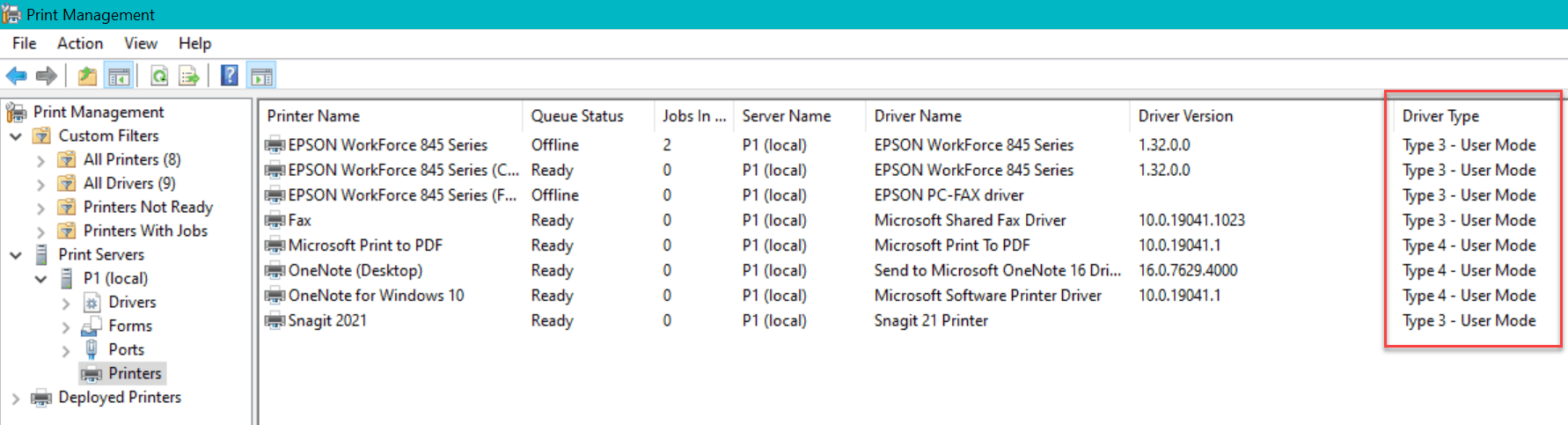Click the Print Servers server icon in tree
The image size is (1568, 425).
[x=41, y=254]
